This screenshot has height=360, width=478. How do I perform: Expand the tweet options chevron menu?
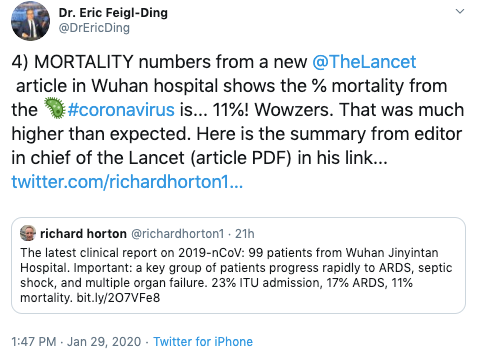click(x=460, y=11)
